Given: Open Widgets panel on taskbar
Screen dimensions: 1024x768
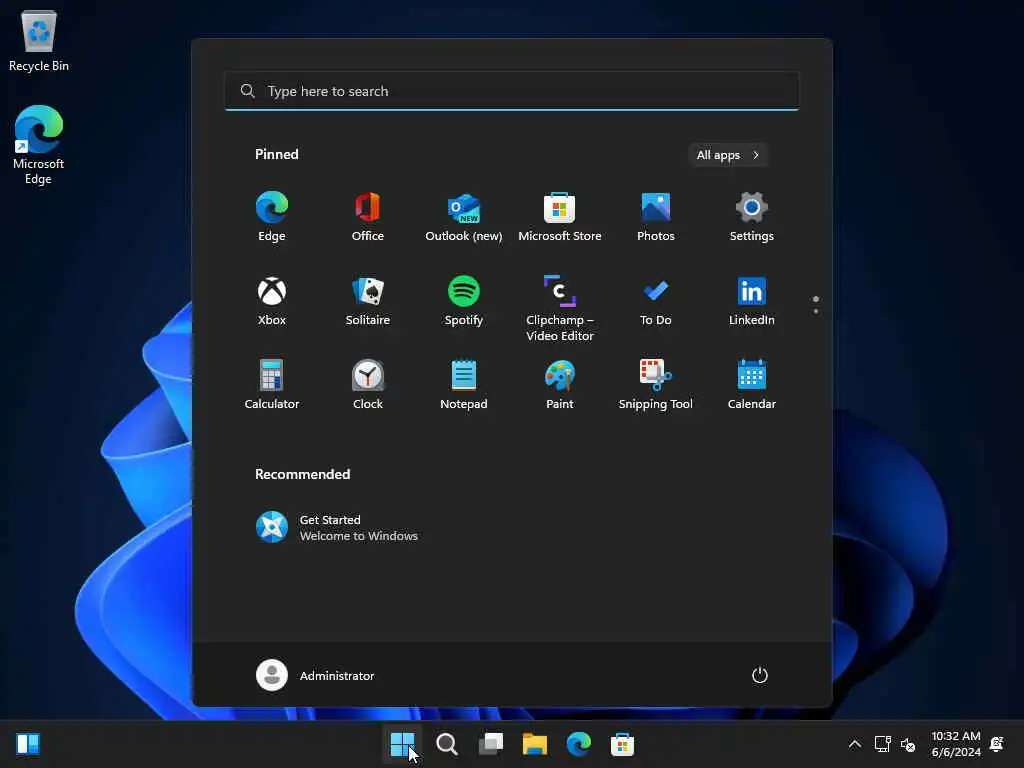Looking at the screenshot, I should [x=28, y=744].
